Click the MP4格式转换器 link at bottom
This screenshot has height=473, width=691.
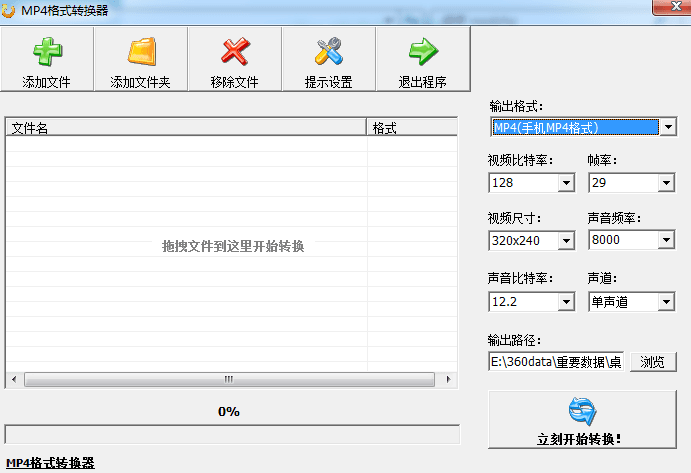pyautogui.click(x=50, y=463)
